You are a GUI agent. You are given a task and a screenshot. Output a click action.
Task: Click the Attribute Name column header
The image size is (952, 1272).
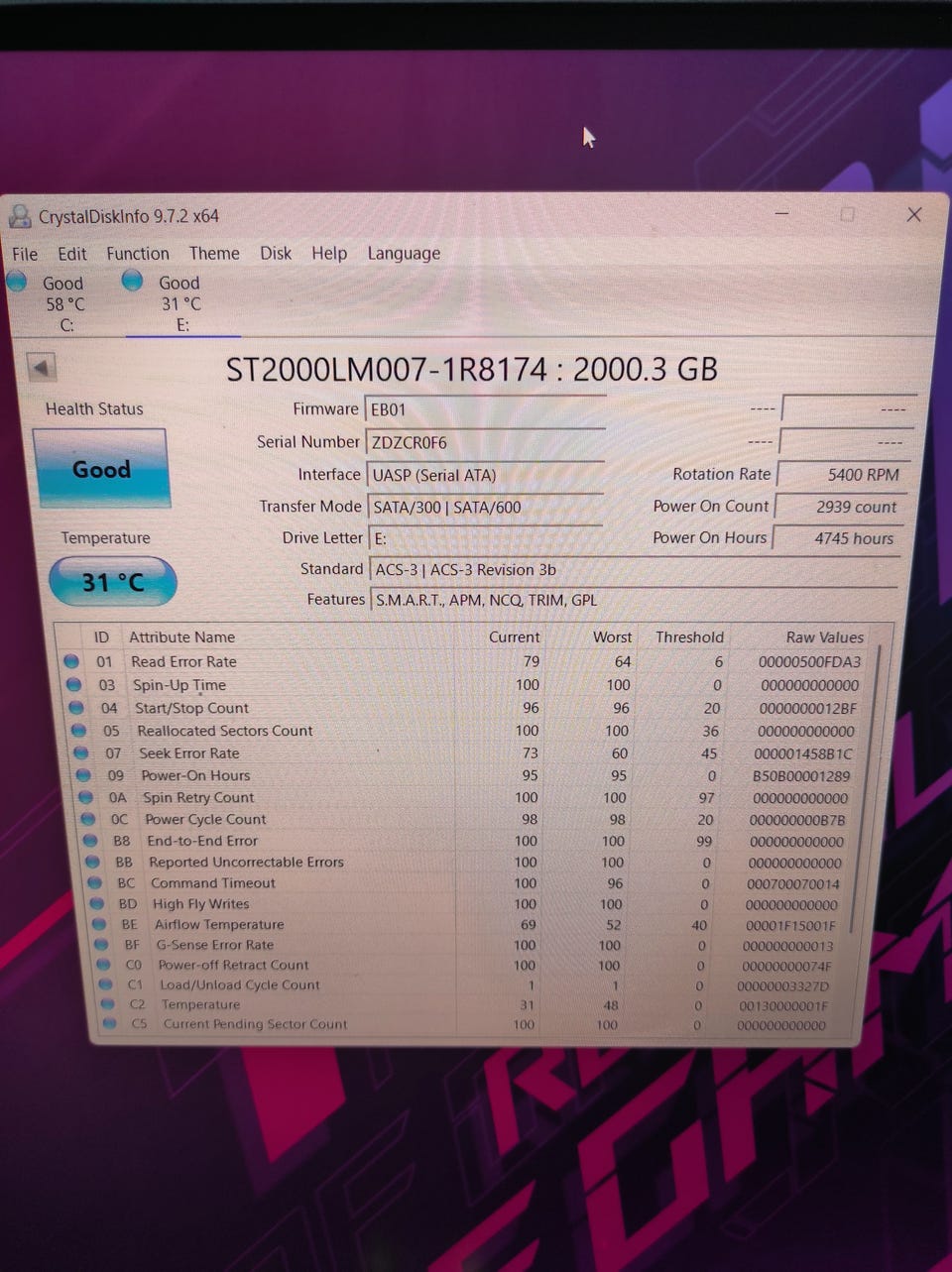(x=181, y=637)
